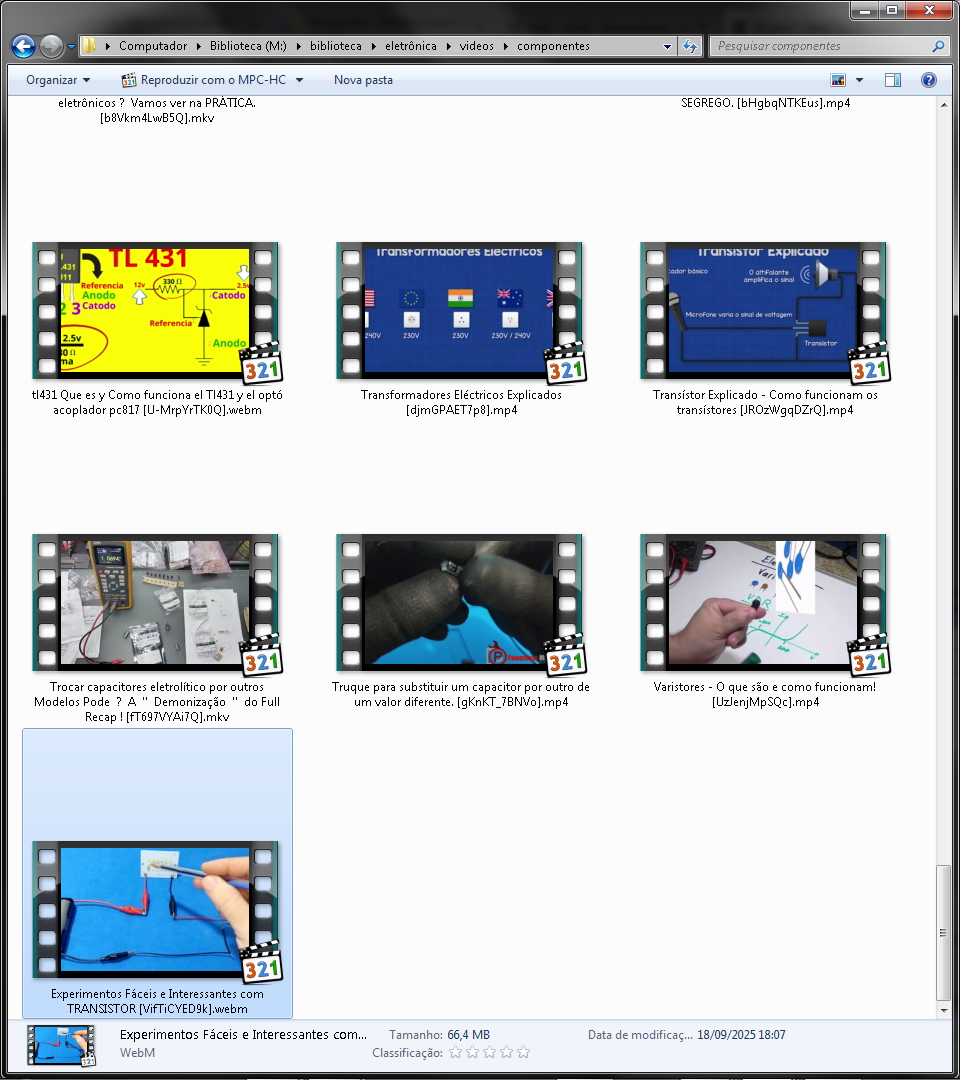The width and height of the screenshot is (960, 1080).
Task: Select Biblioteca (M:) breadcrumb
Action: 248,46
